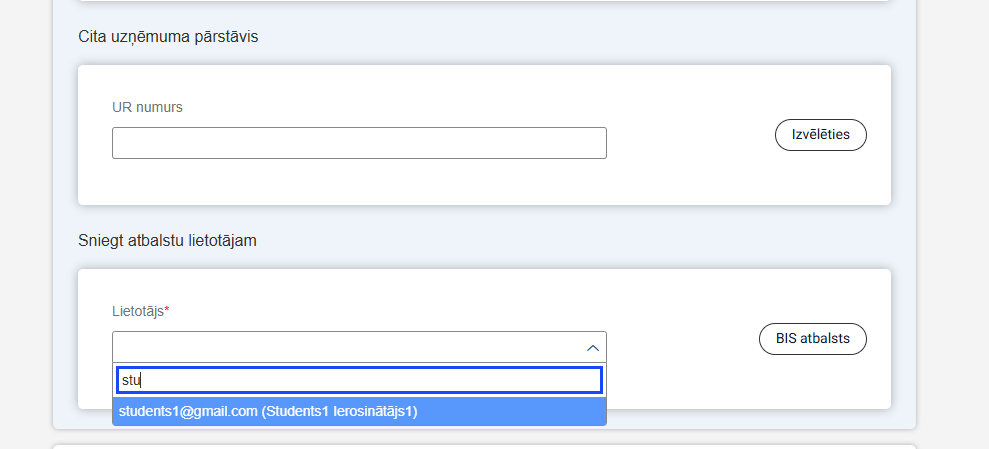Click the BIS atbalsts button
Viewport: 989px width, 449px height.
[812, 339]
